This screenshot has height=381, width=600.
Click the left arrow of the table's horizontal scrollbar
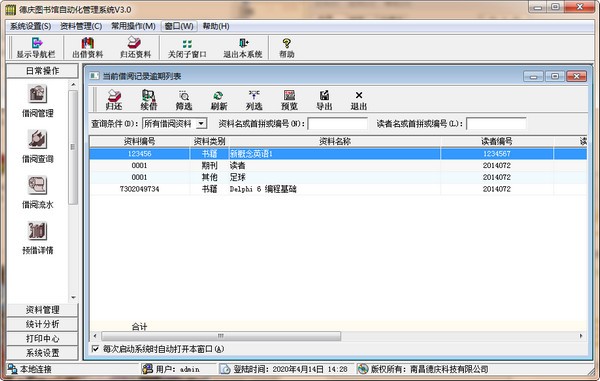[95, 336]
